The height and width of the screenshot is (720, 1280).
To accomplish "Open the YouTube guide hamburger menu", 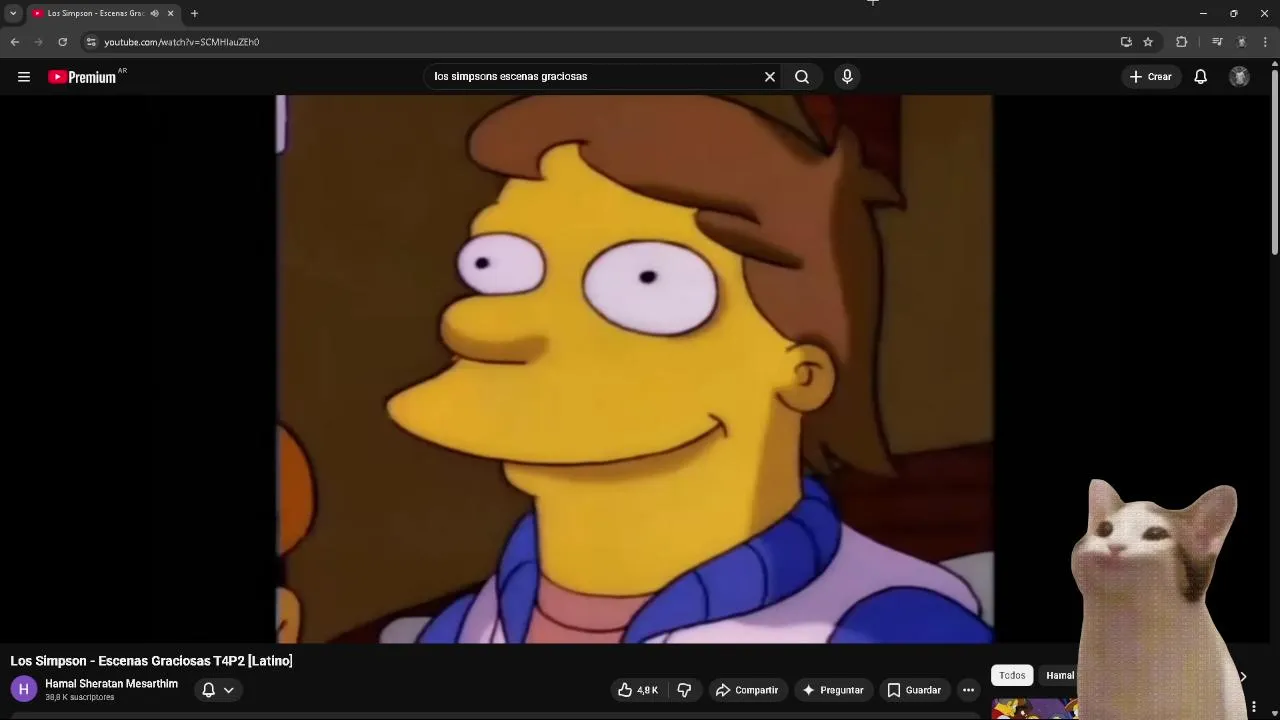I will pyautogui.click(x=24, y=76).
